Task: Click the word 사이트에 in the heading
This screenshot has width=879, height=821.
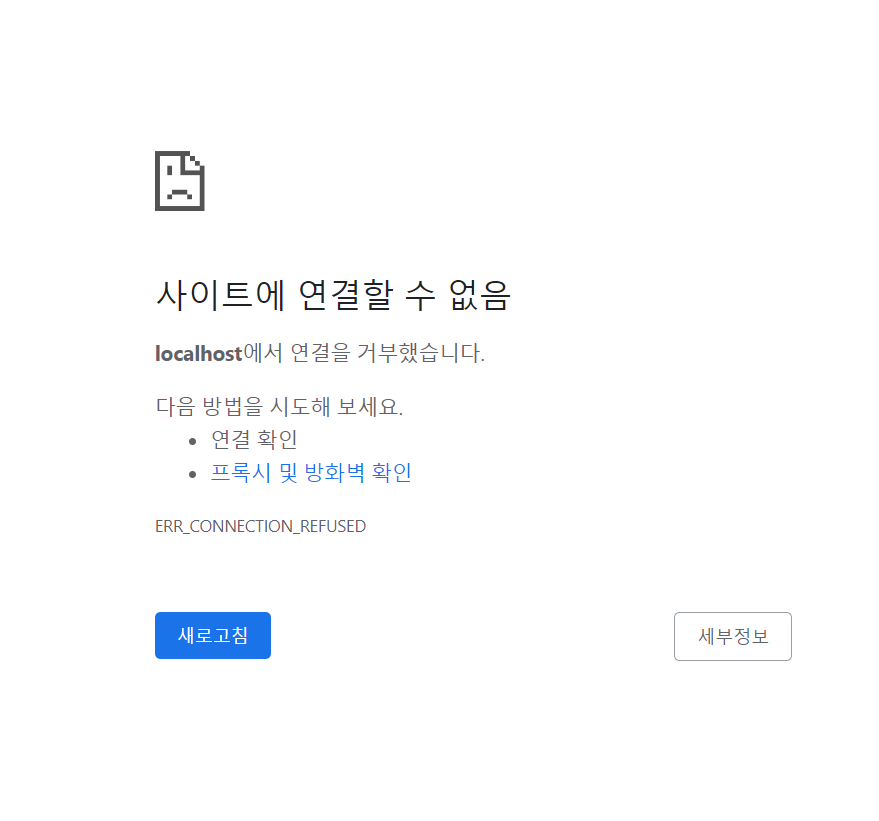Action: [221, 295]
